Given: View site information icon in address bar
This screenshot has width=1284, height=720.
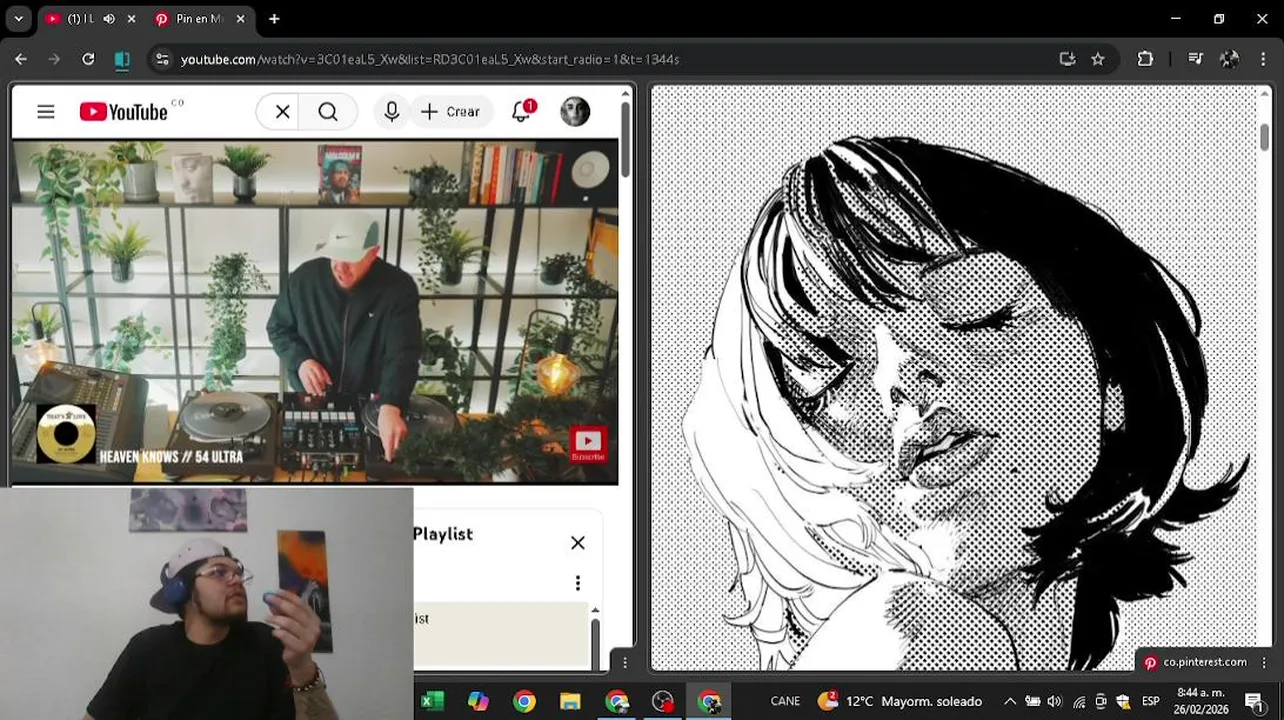Looking at the screenshot, I should pyautogui.click(x=162, y=59).
